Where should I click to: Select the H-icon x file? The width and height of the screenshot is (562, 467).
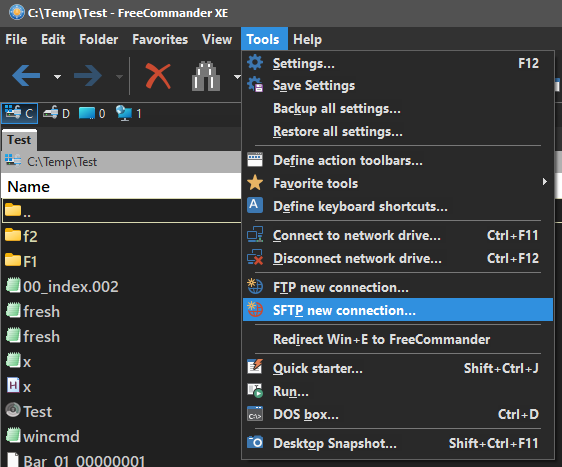tap(19, 386)
